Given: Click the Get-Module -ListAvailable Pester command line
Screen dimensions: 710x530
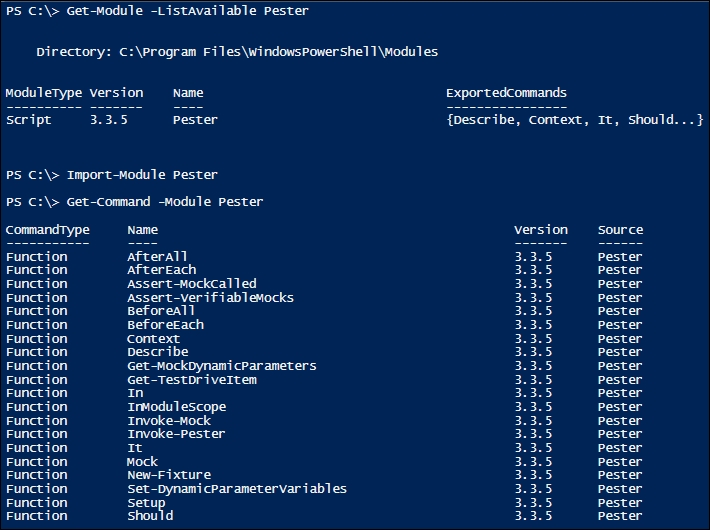Looking at the screenshot, I should (157, 10).
